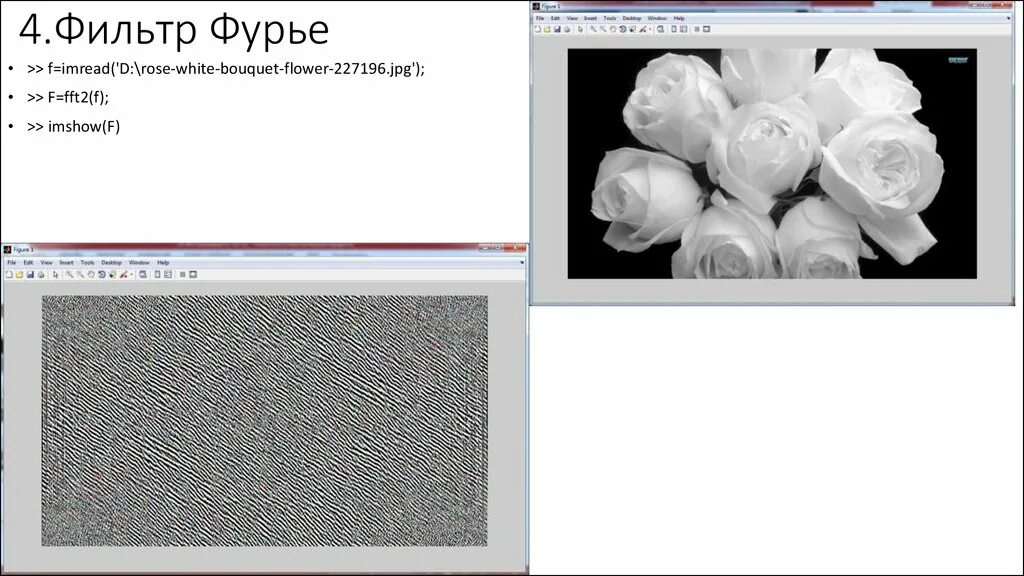
Task: Click the code line 'F=fft2(f);'
Action: tap(68, 97)
